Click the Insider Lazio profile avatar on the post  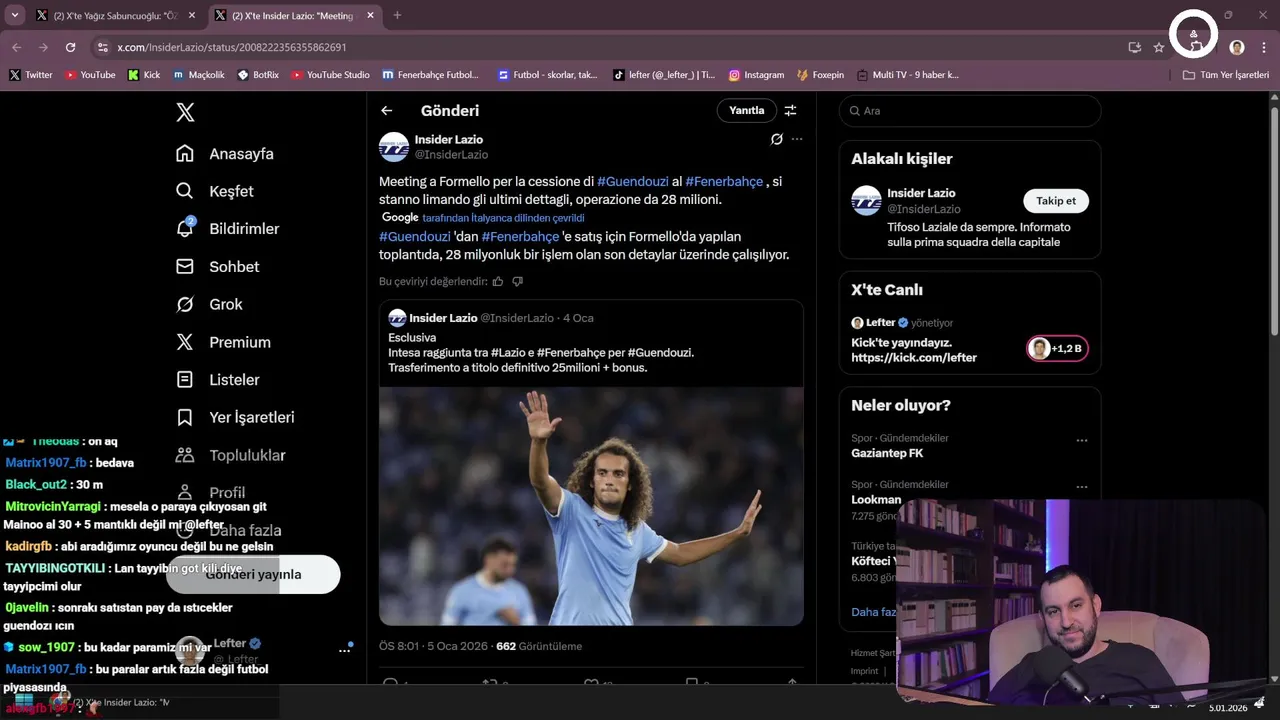(394, 147)
